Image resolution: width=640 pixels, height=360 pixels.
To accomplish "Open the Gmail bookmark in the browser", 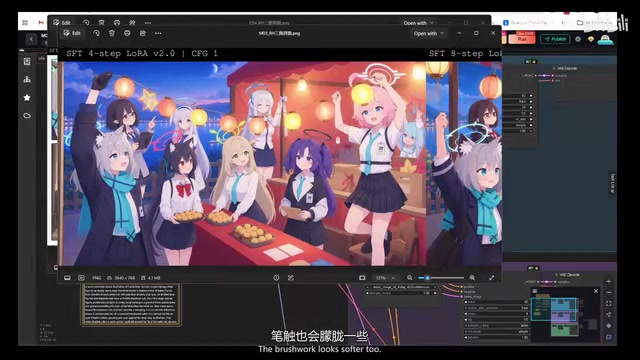I will click(41, 23).
